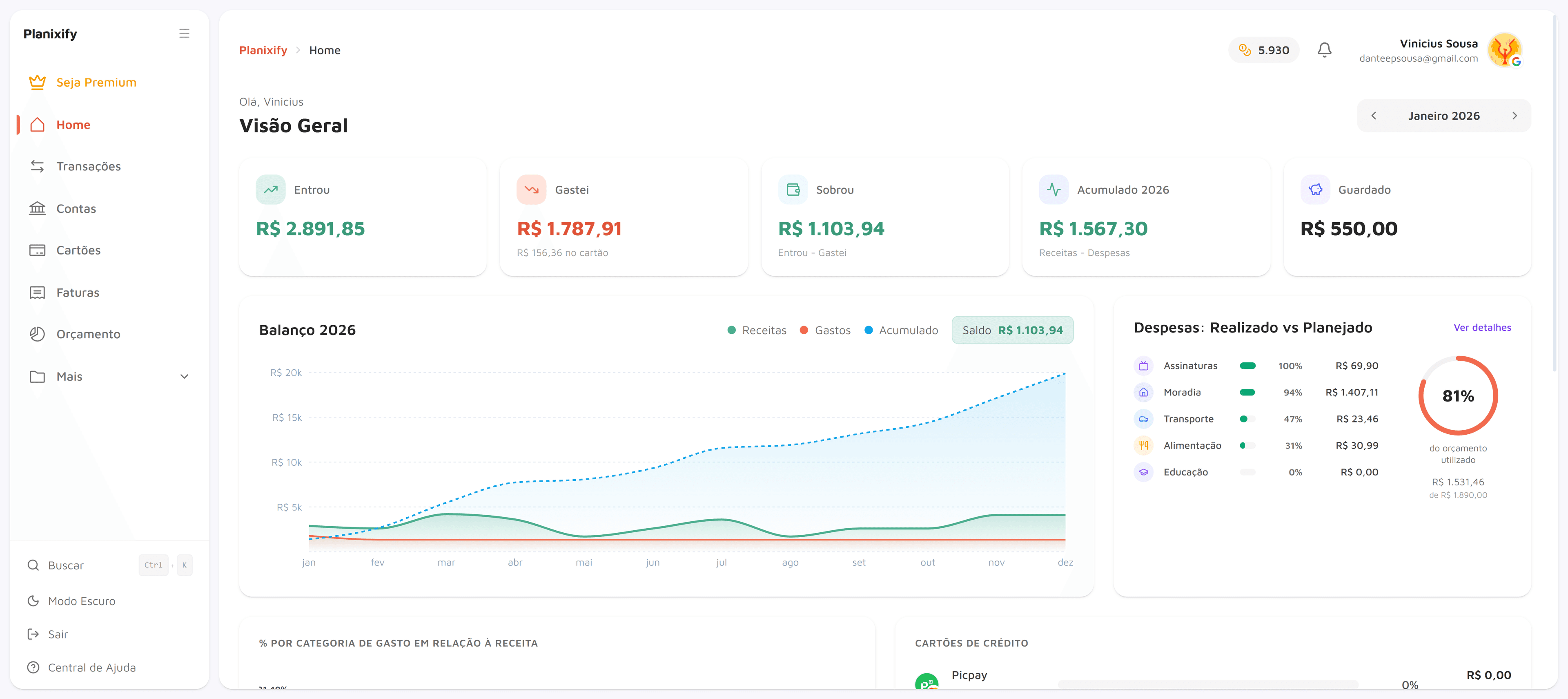Click the Ver detalhes link
1568x699 pixels.
[x=1482, y=328]
